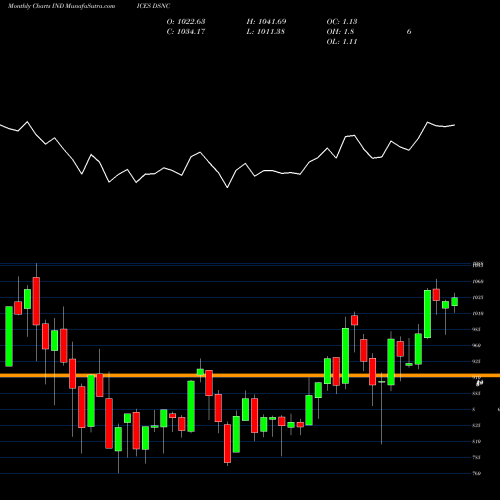Select the high value "H: 1041.69"
This screenshot has height=500, width=500.
pos(266,22)
